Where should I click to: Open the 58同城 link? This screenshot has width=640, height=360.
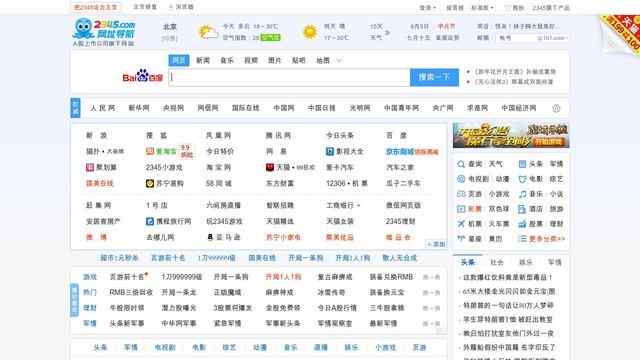tap(219, 184)
